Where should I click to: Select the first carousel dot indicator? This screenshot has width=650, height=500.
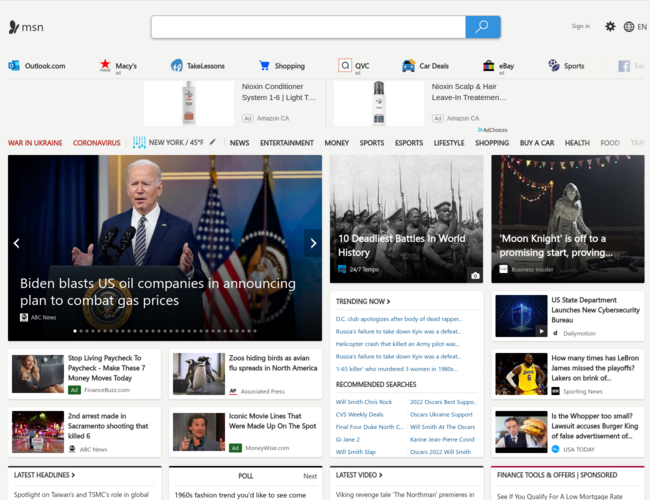(x=75, y=331)
